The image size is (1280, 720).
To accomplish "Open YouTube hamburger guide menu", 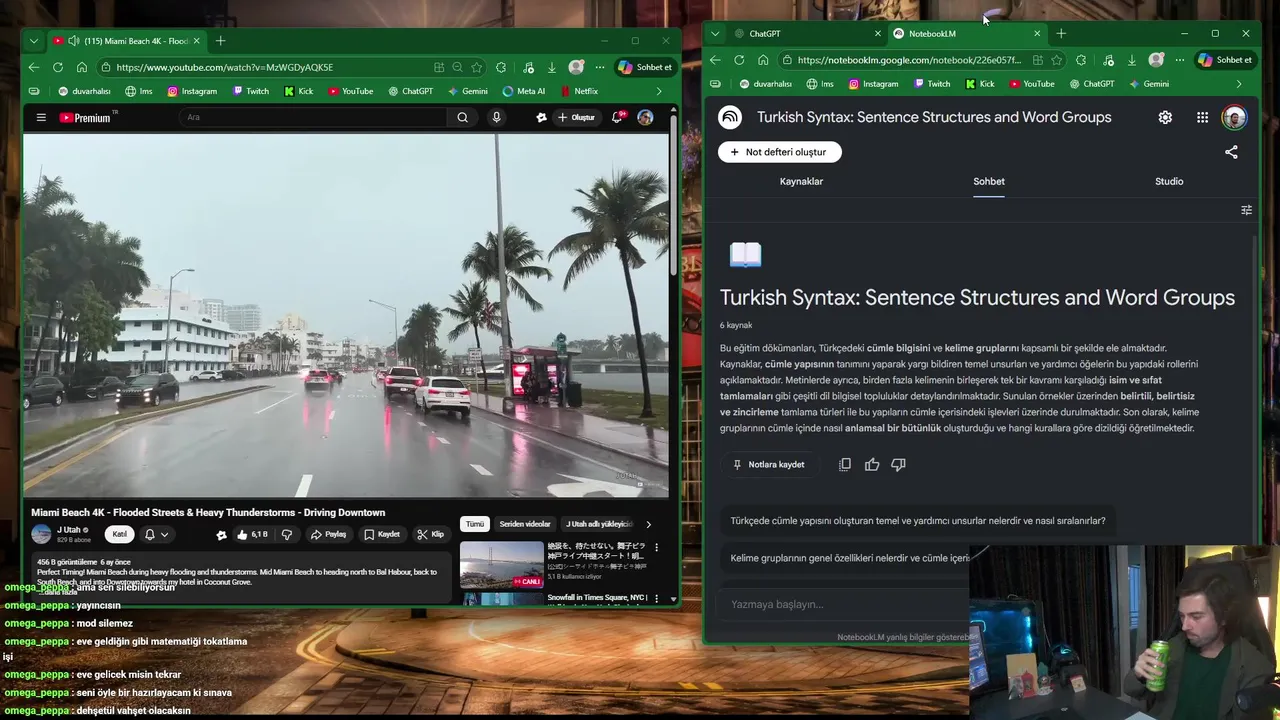I will coord(41,117).
